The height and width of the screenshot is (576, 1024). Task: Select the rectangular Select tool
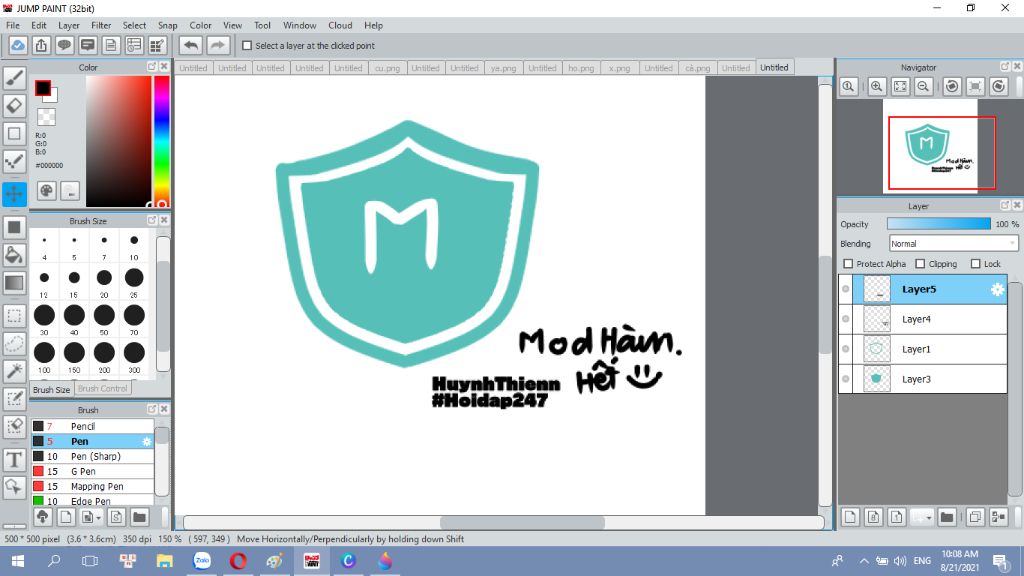14,316
